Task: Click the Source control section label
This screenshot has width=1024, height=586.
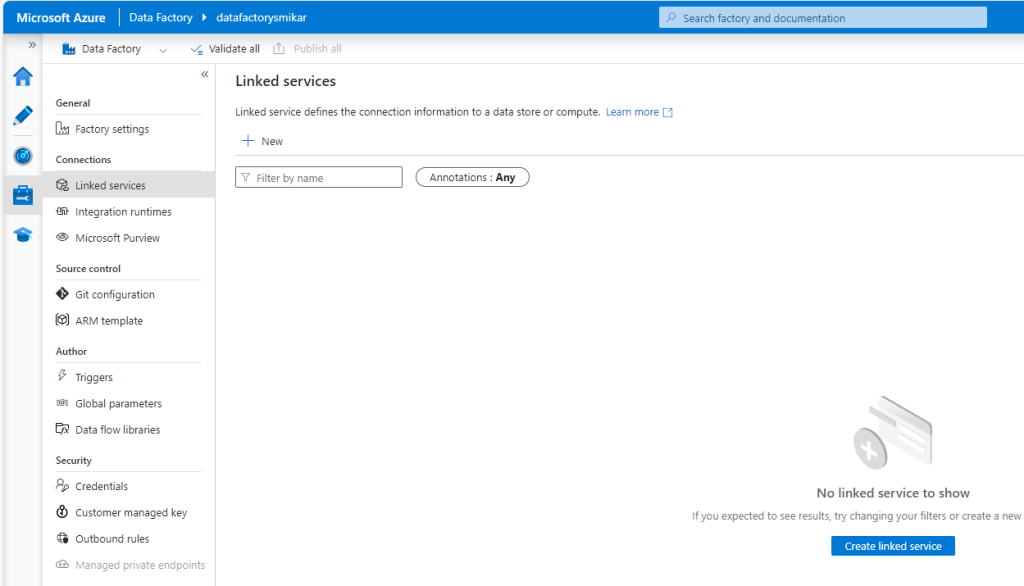Action: point(88,269)
